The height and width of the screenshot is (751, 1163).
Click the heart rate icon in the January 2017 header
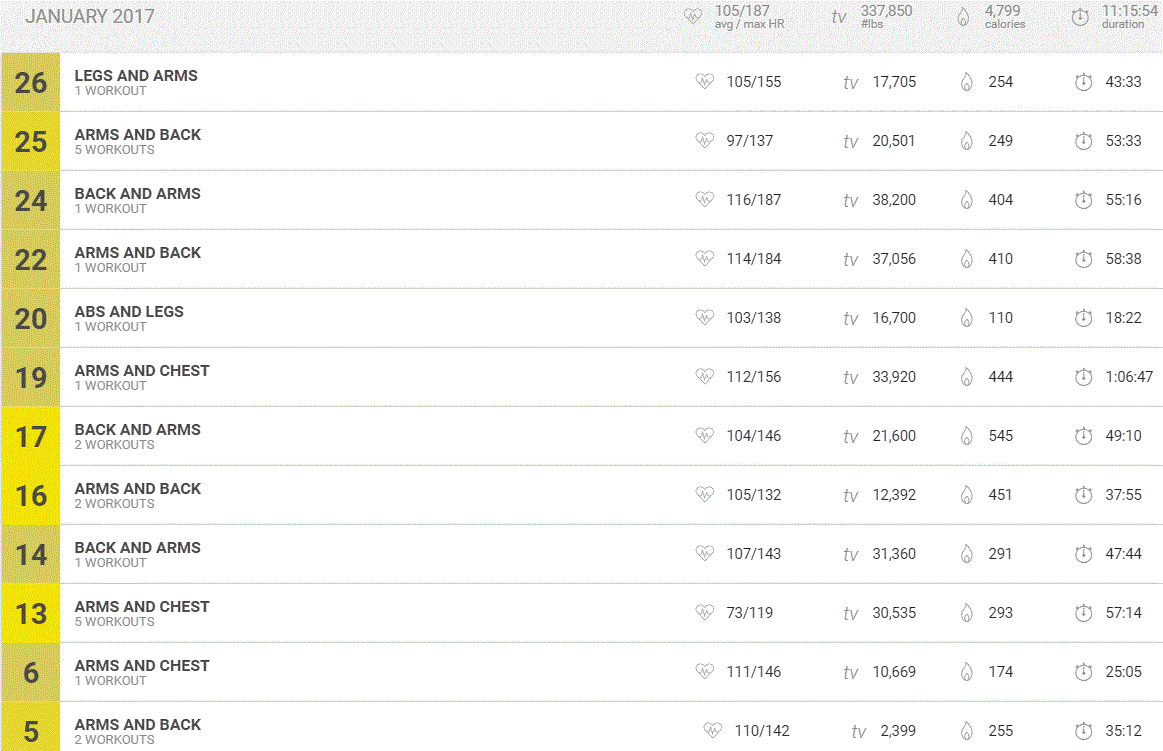pos(693,17)
